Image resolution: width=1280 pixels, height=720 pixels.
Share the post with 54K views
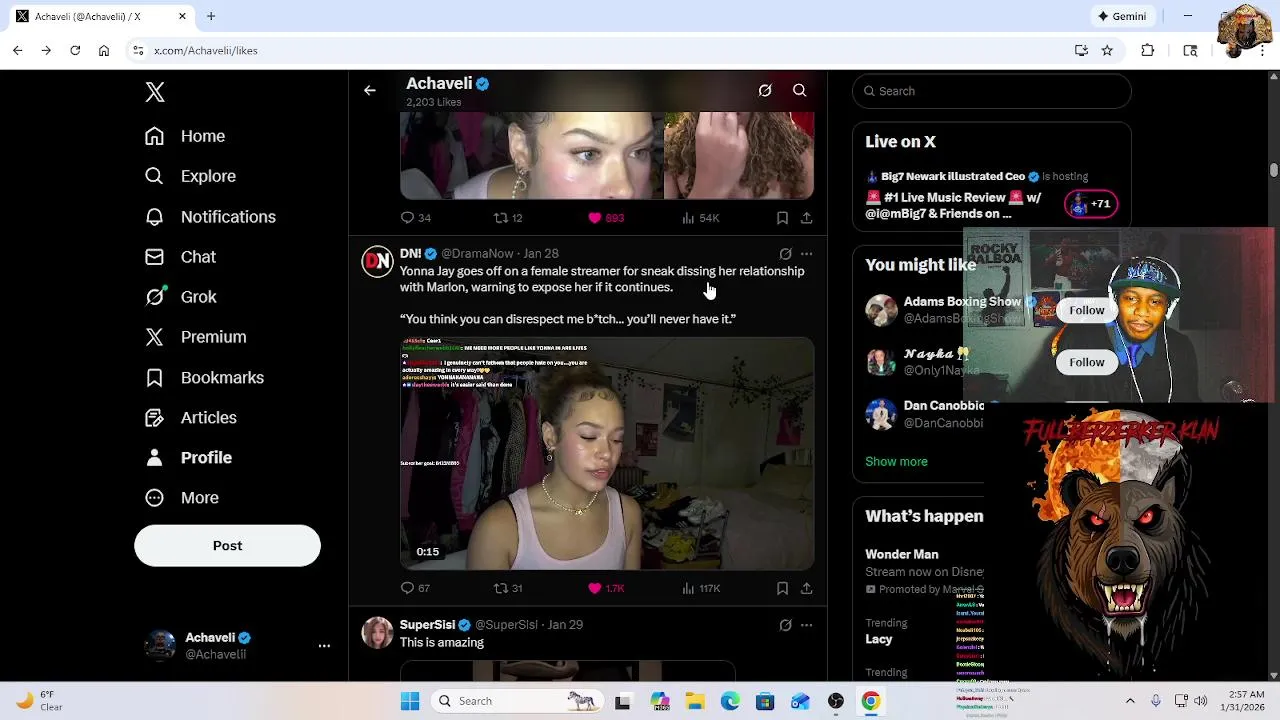point(806,218)
